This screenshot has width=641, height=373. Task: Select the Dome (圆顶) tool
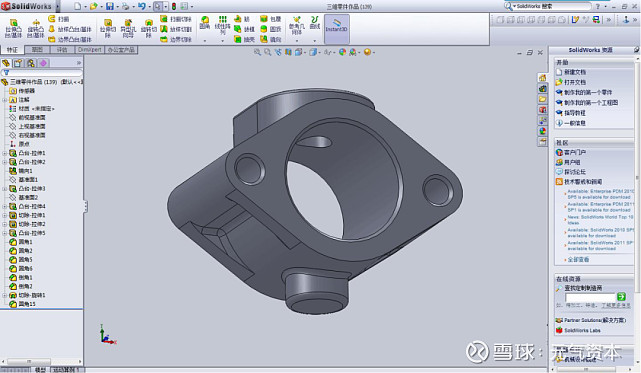coord(271,29)
